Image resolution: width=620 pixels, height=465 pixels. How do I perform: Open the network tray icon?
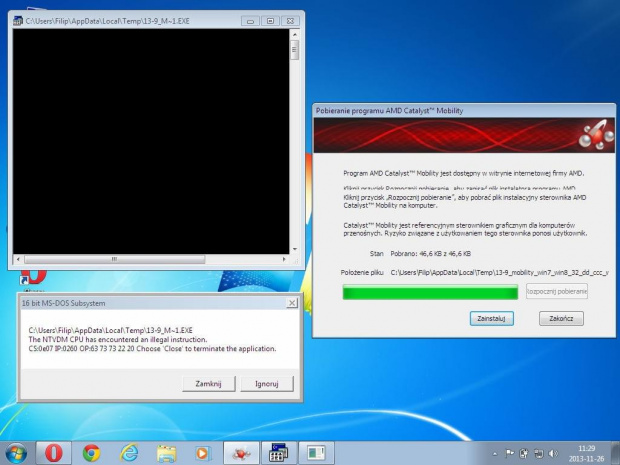pyautogui.click(x=539, y=454)
